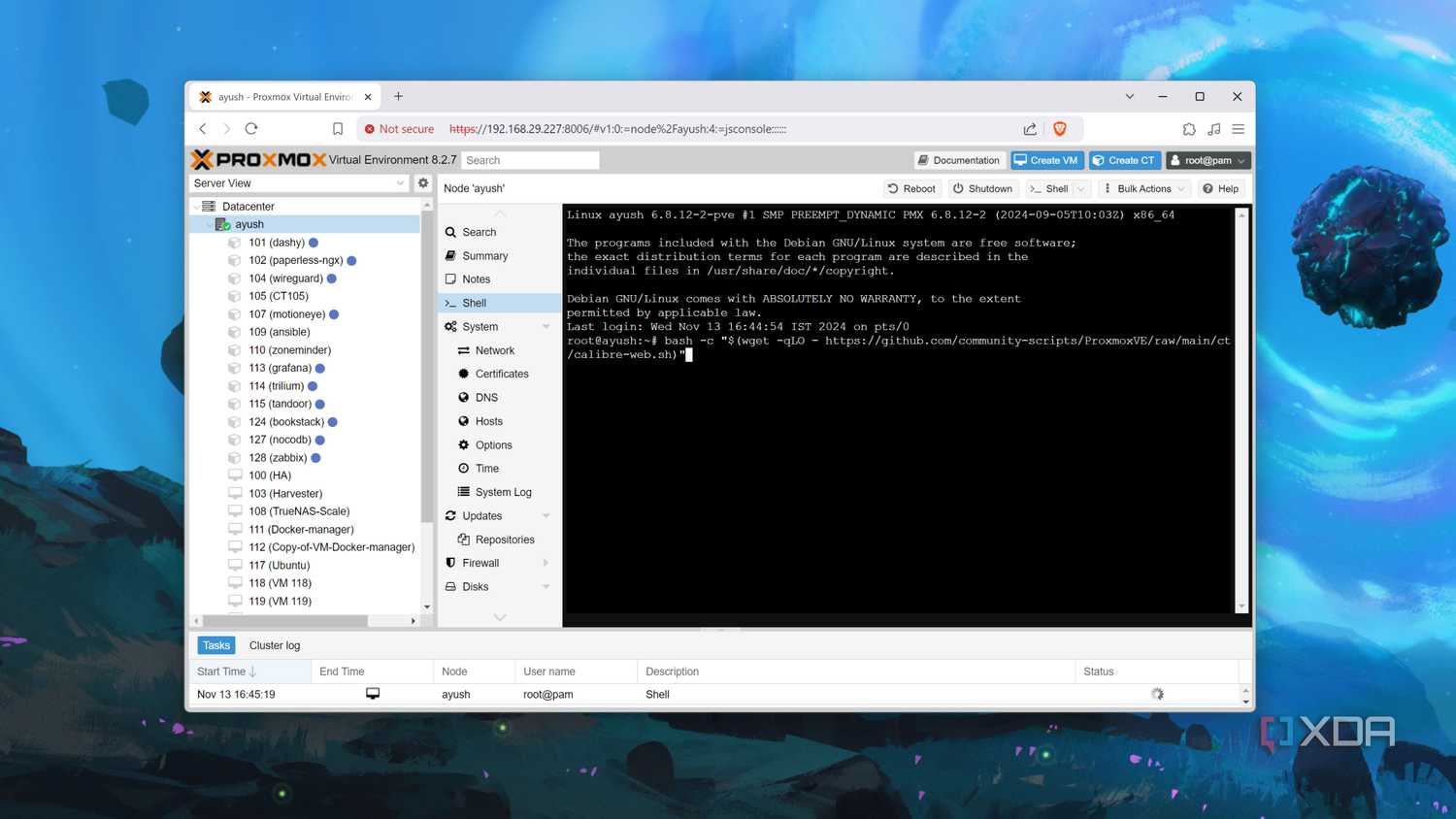
Task: Open Repositories page
Action: pyautogui.click(x=505, y=540)
